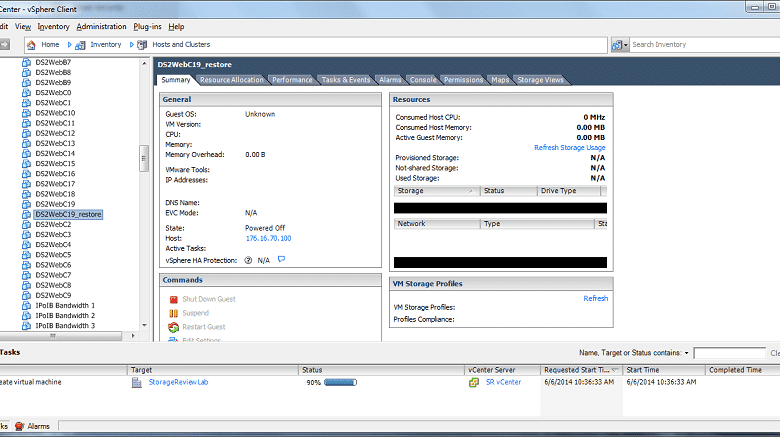Open host 176.16.70.100 link
The image size is (780, 437).
[x=269, y=238]
